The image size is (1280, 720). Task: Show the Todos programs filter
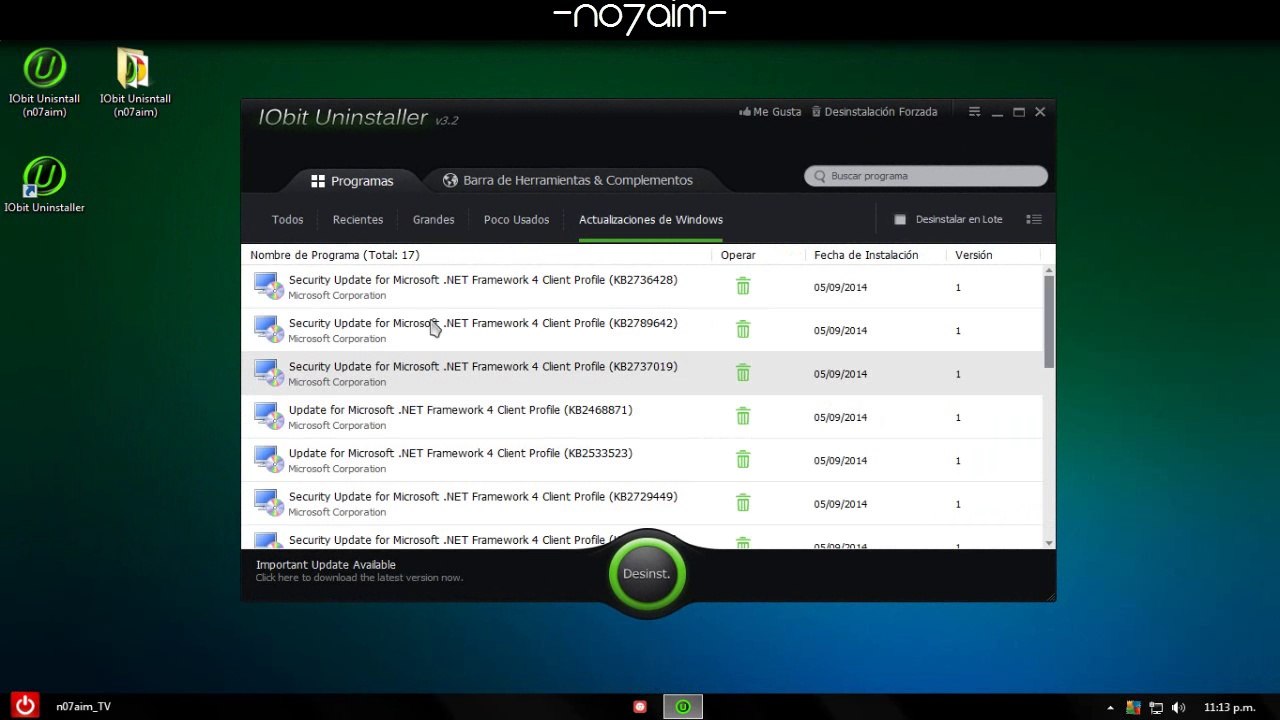tap(287, 220)
